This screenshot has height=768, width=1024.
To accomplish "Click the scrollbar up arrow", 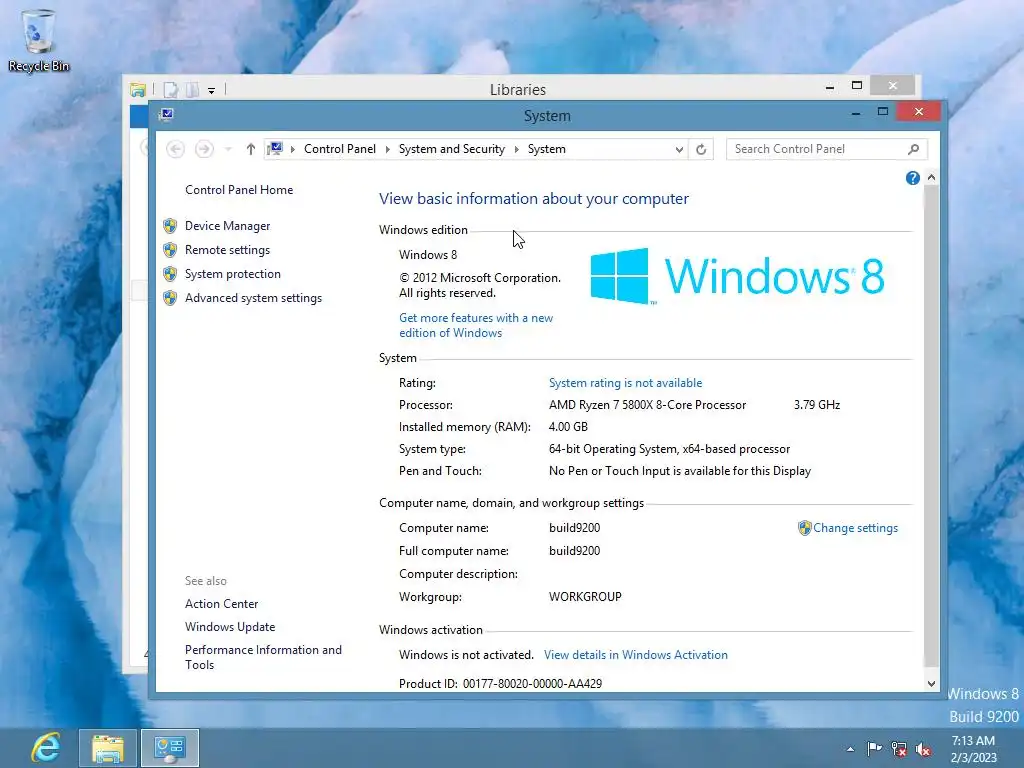I will point(931,178).
